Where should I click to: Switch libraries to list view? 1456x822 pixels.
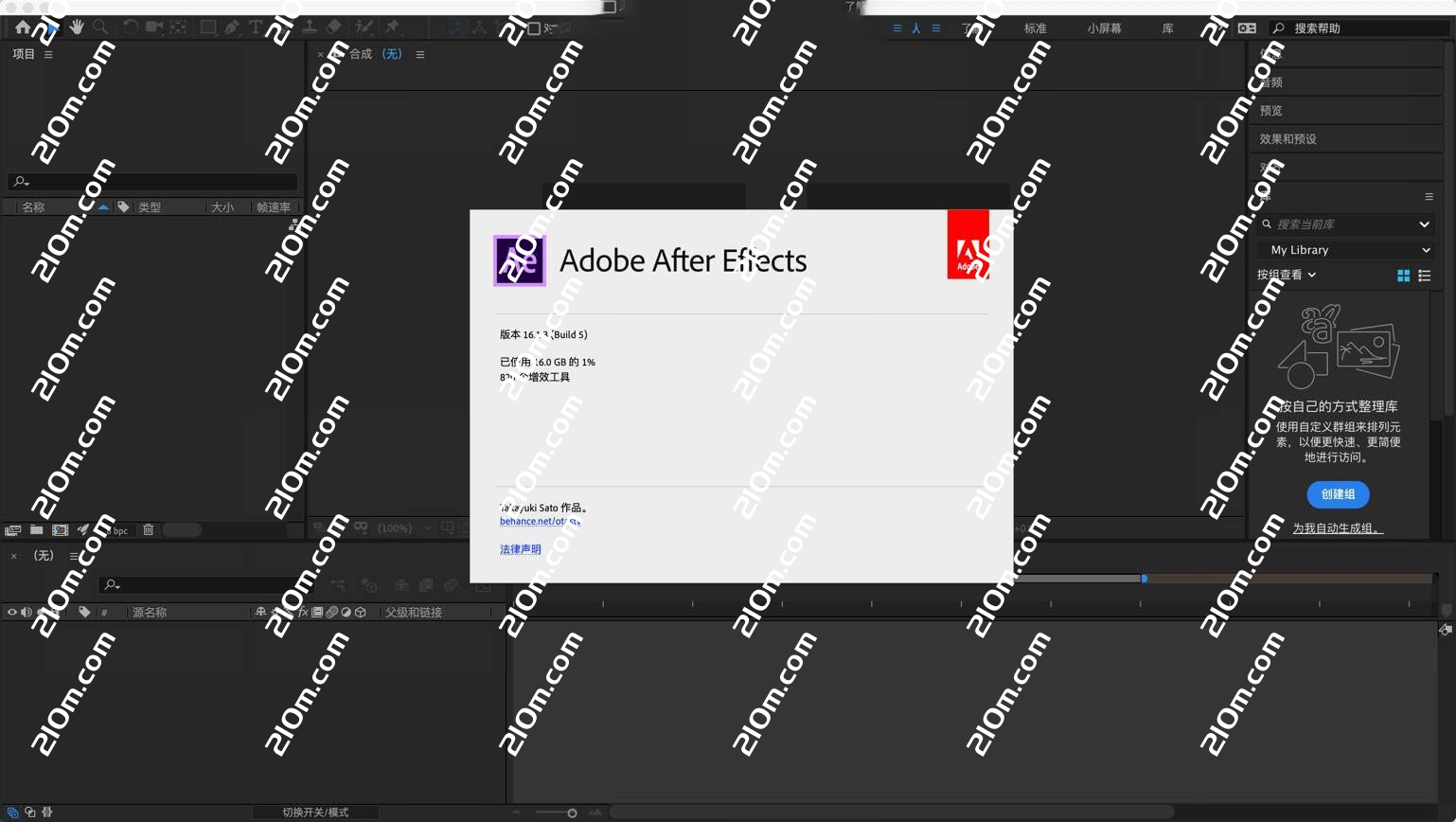[1424, 276]
